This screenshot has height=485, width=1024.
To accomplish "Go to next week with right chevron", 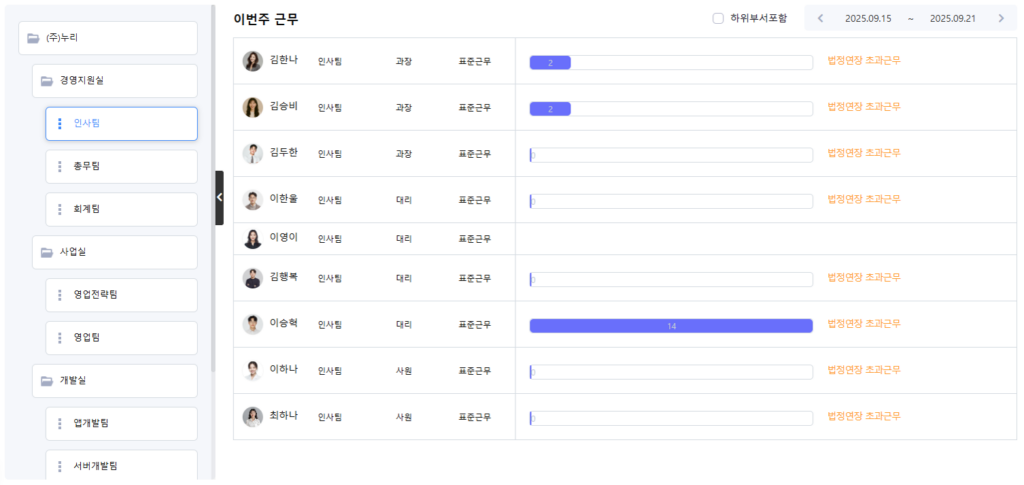I will pos(1001,18).
